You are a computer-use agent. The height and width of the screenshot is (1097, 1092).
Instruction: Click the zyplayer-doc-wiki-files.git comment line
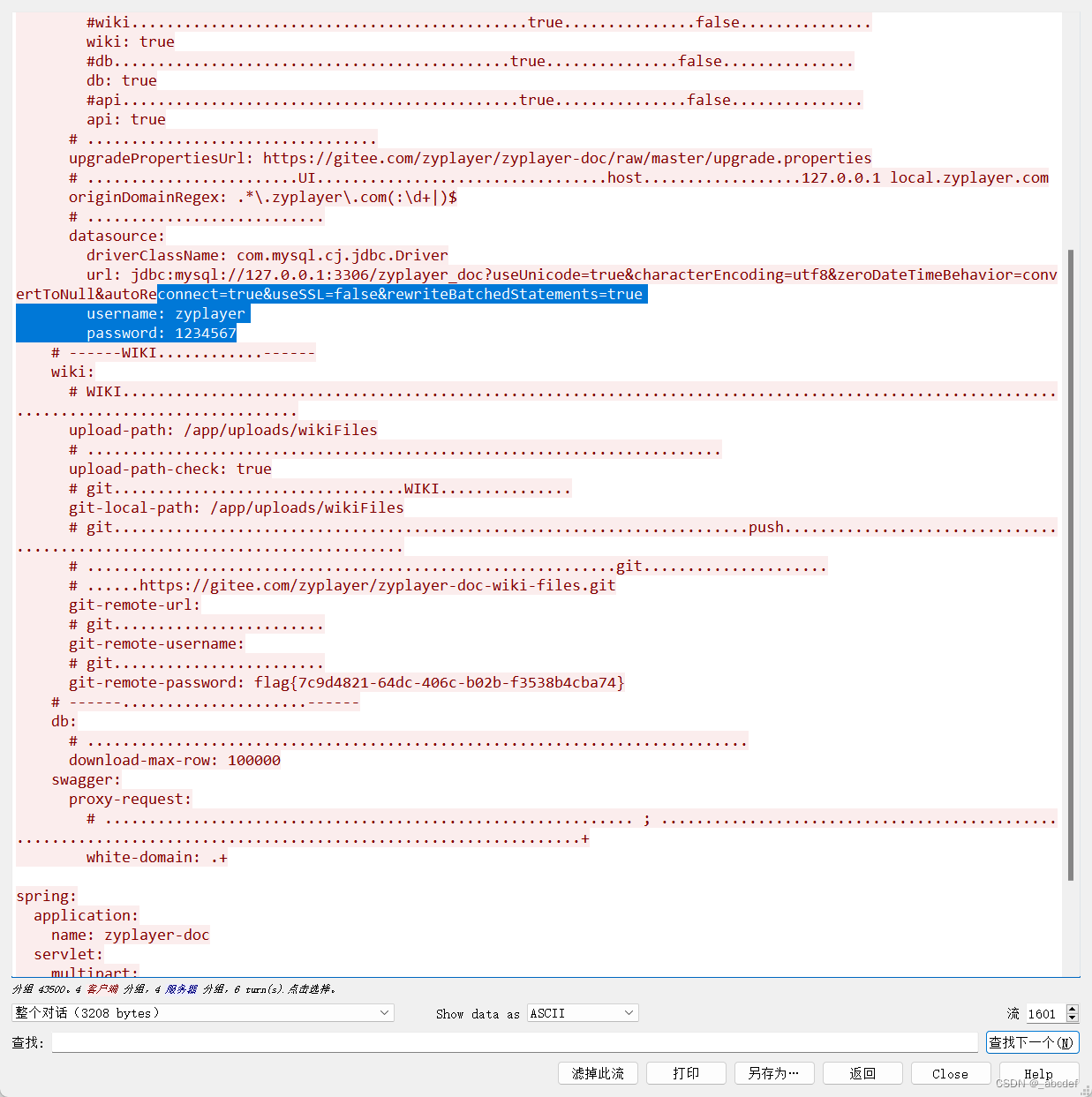pos(343,585)
